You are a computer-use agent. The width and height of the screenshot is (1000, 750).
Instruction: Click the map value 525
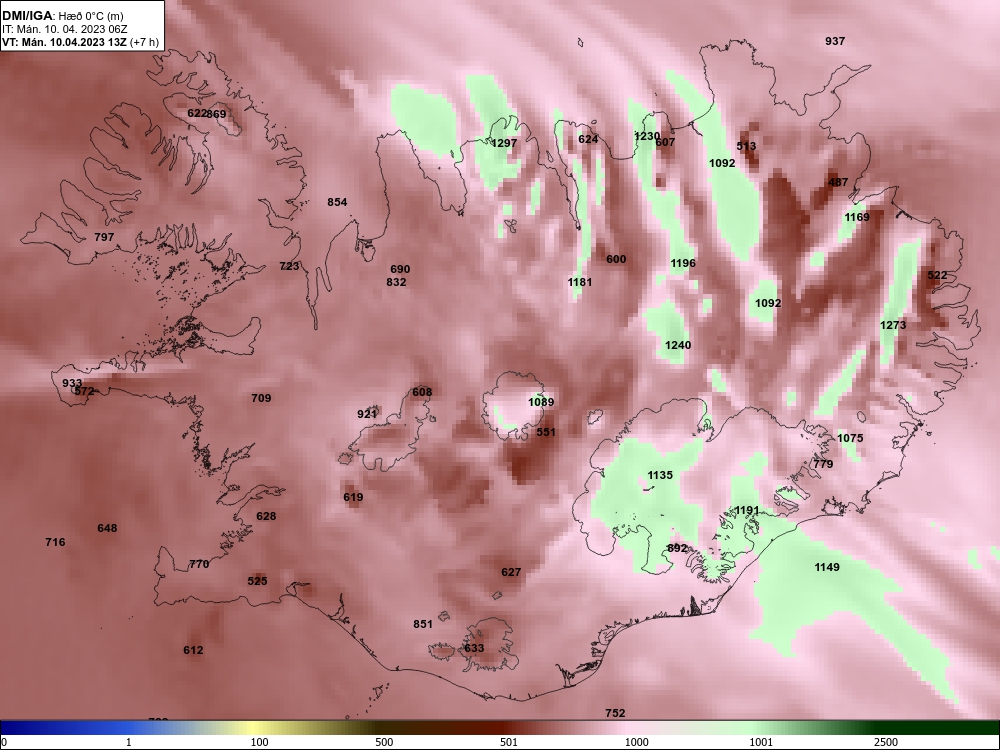[258, 582]
